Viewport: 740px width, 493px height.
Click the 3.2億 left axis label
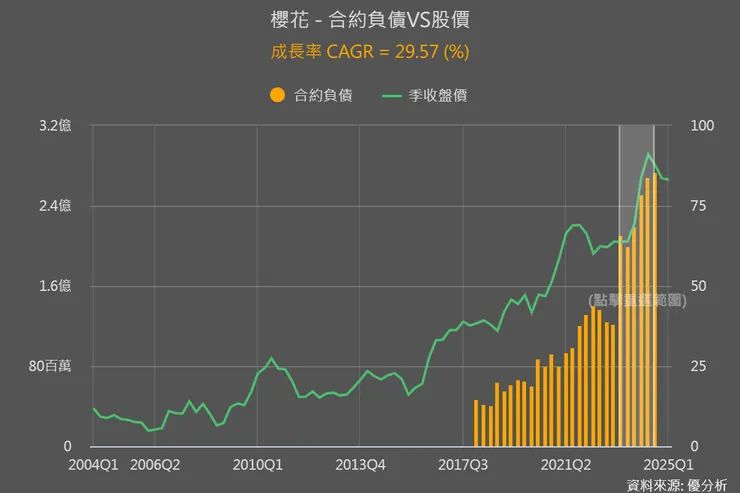pos(55,125)
